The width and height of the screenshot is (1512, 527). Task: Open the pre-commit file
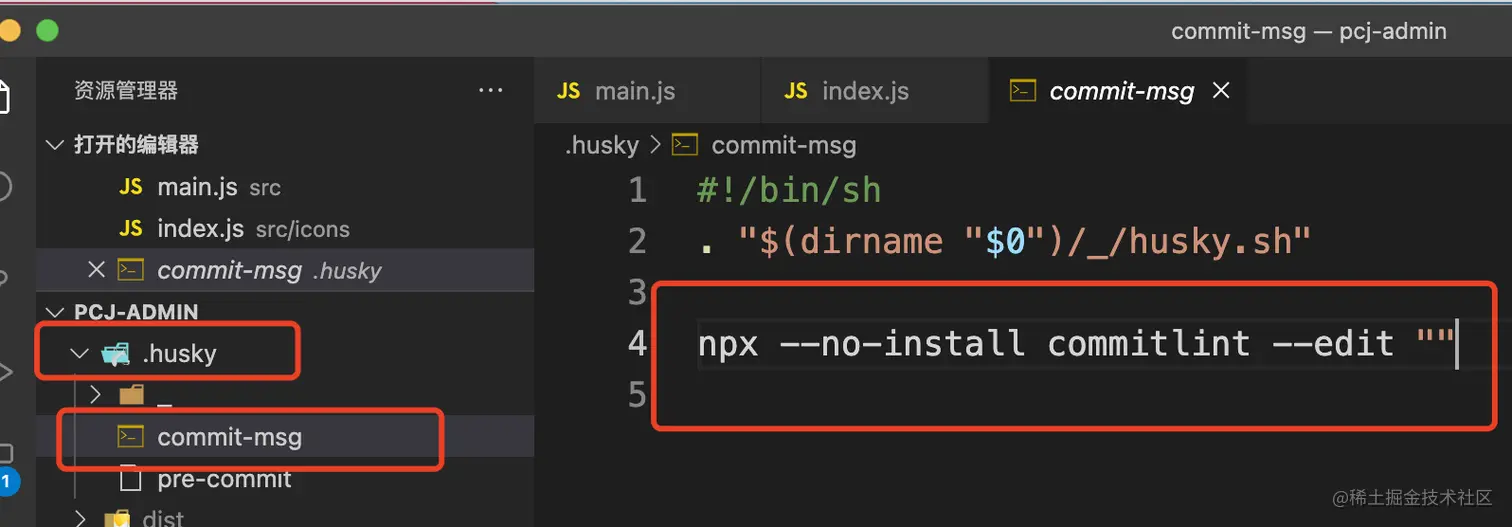pos(285,479)
